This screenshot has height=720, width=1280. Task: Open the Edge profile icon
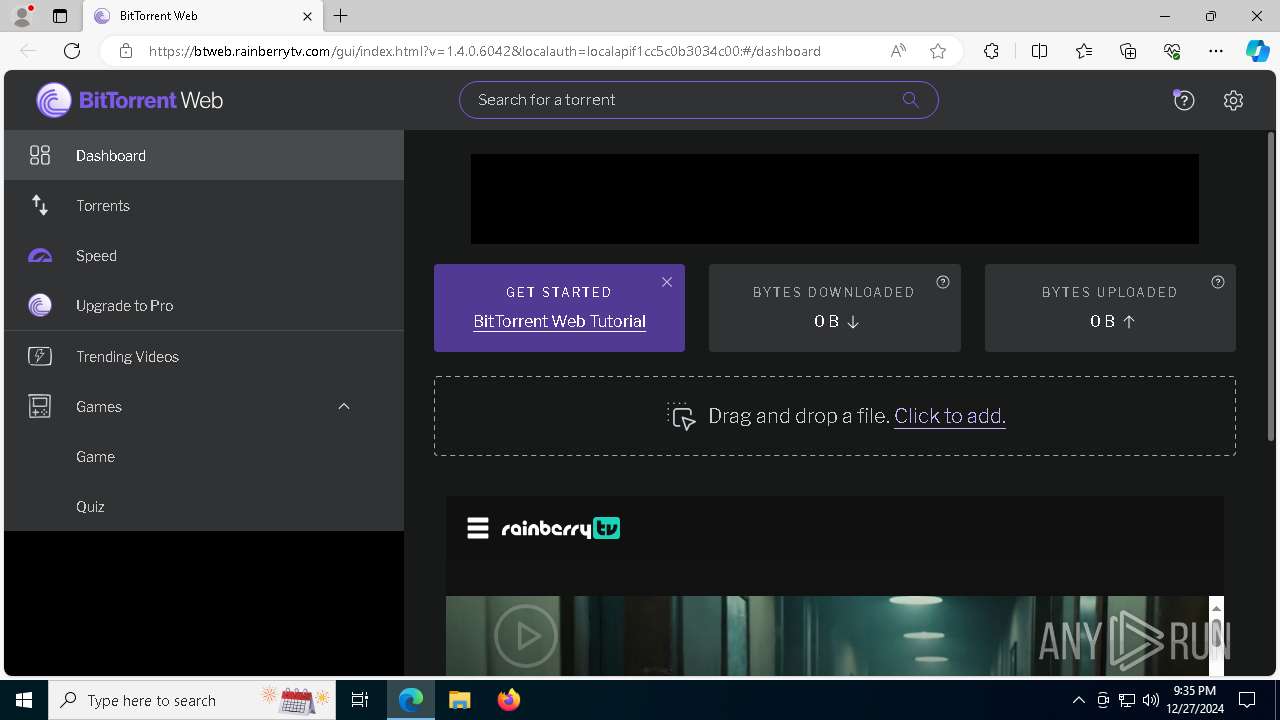pyautogui.click(x=22, y=16)
